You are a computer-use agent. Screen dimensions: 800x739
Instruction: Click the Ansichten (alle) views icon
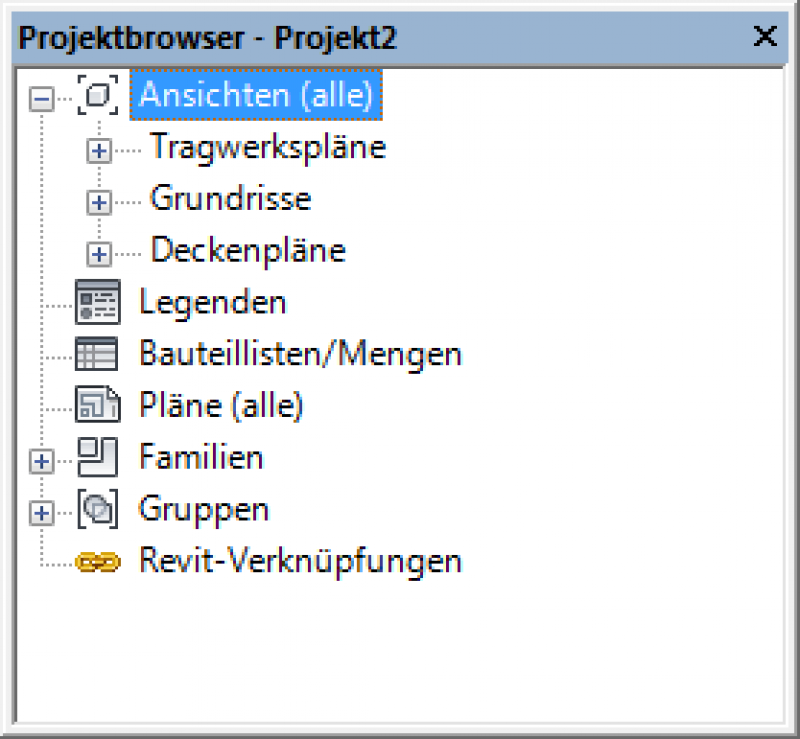(97, 95)
